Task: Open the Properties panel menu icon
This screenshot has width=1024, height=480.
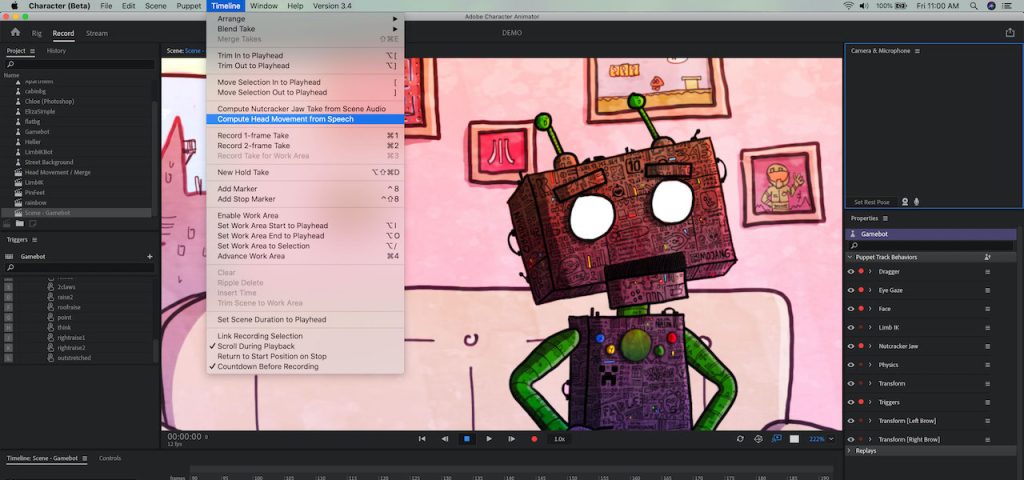Action: 885,218
